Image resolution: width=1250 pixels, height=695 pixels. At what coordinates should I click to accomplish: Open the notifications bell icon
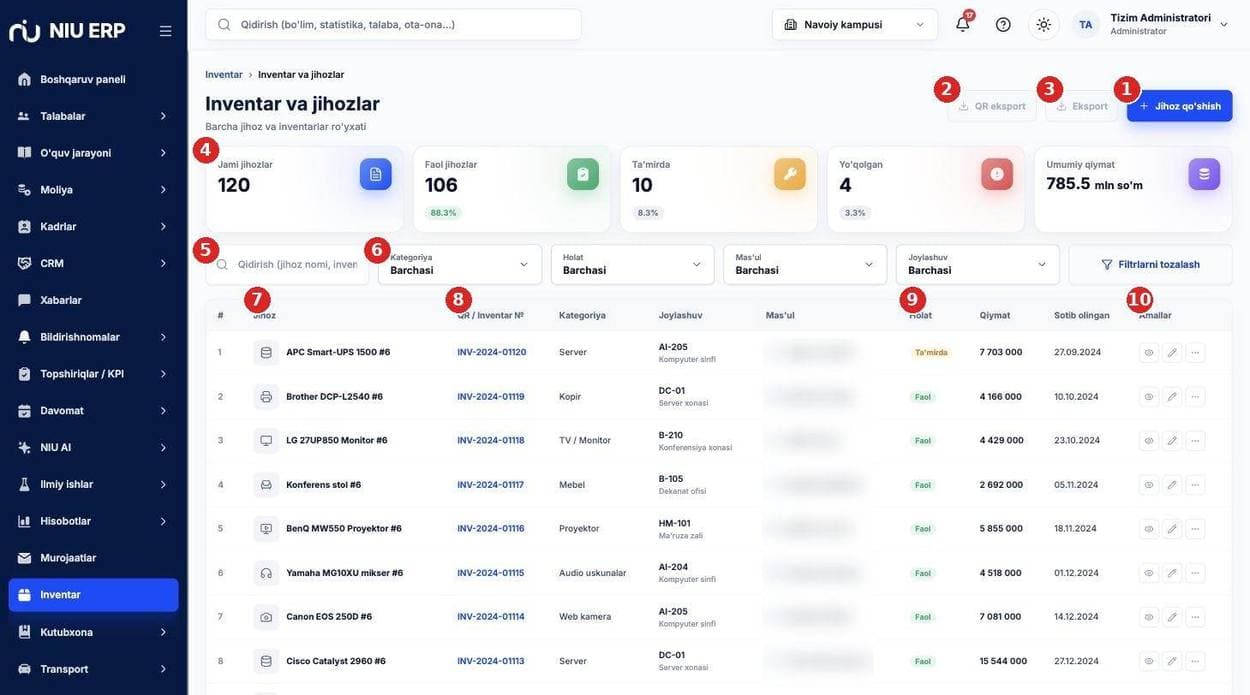pyautogui.click(x=962, y=24)
